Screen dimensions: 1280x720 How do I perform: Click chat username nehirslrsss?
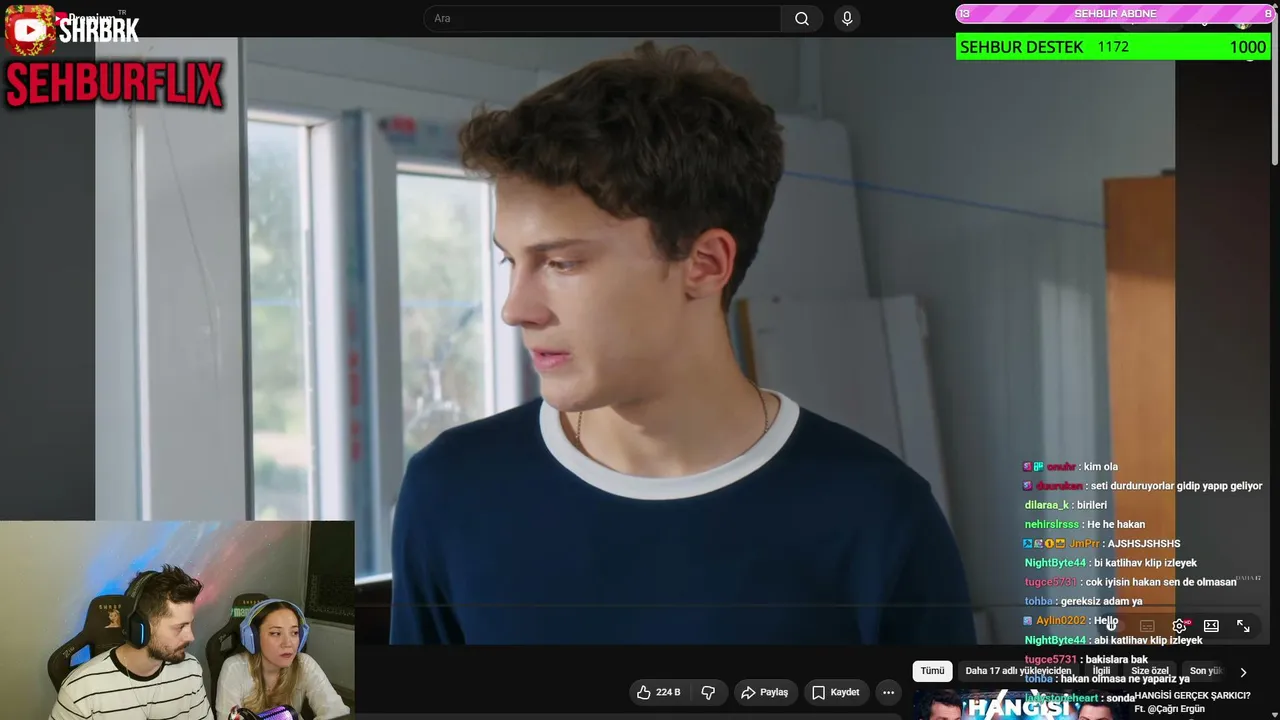pyautogui.click(x=1052, y=524)
